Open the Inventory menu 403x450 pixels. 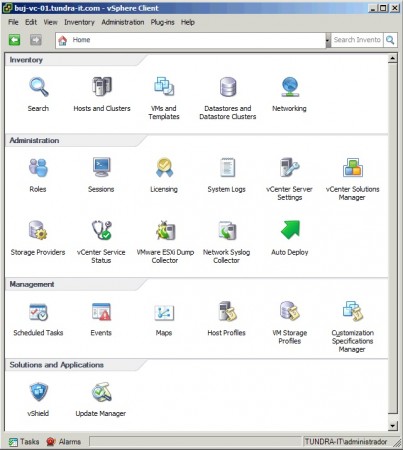click(79, 22)
